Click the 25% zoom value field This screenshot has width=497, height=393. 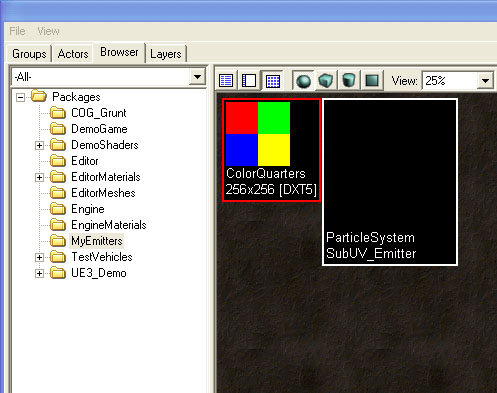pos(450,80)
